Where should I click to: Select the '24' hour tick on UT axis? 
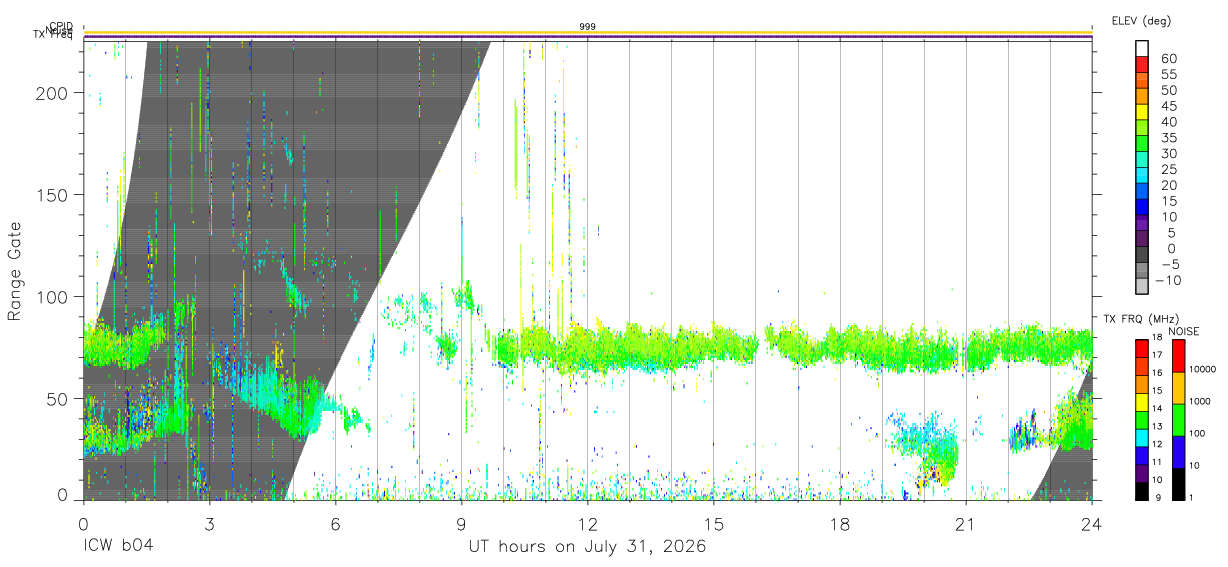tap(1091, 523)
